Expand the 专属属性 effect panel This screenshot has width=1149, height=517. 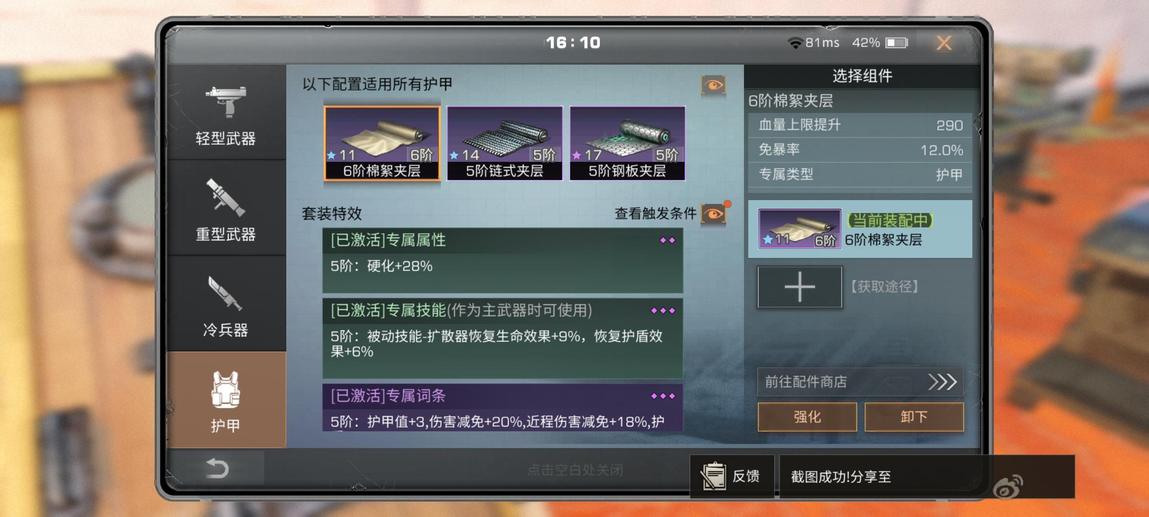pos(503,240)
